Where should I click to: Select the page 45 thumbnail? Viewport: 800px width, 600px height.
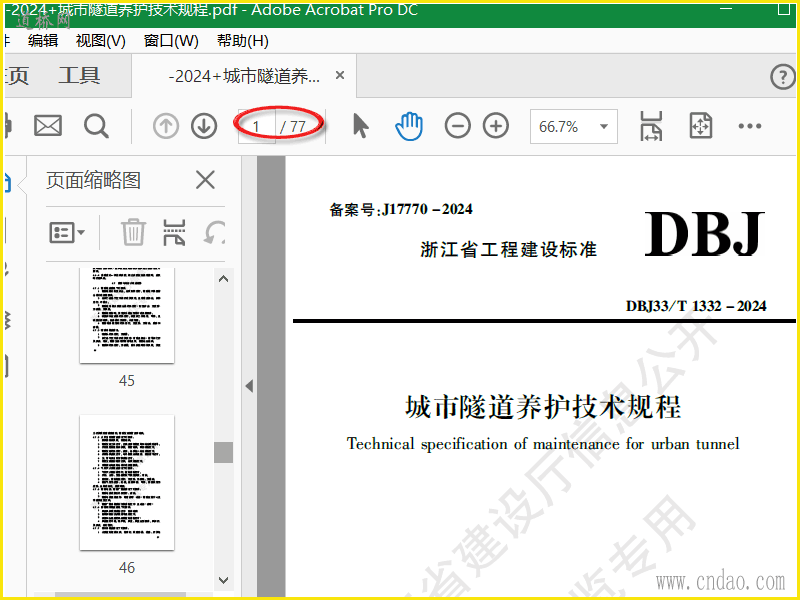pyautogui.click(x=127, y=315)
